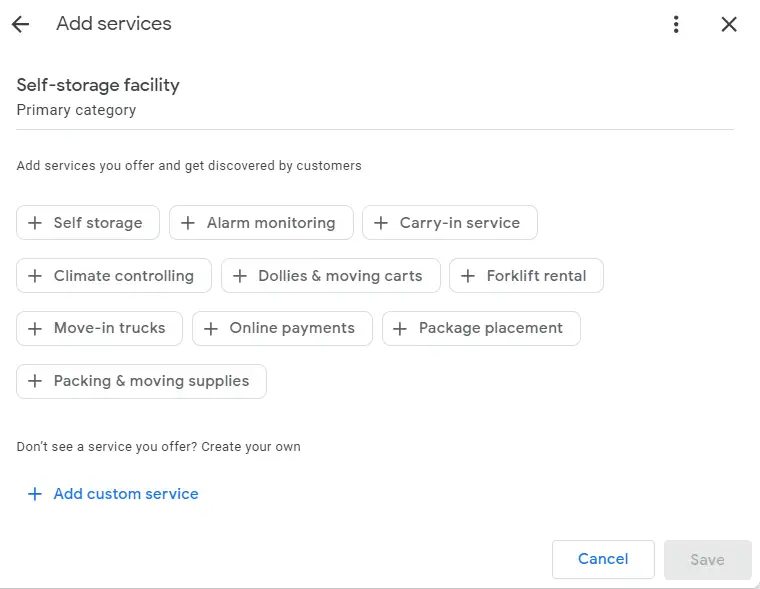The image size is (760, 589).
Task: Click the Add services dialog title
Action: pyautogui.click(x=114, y=23)
